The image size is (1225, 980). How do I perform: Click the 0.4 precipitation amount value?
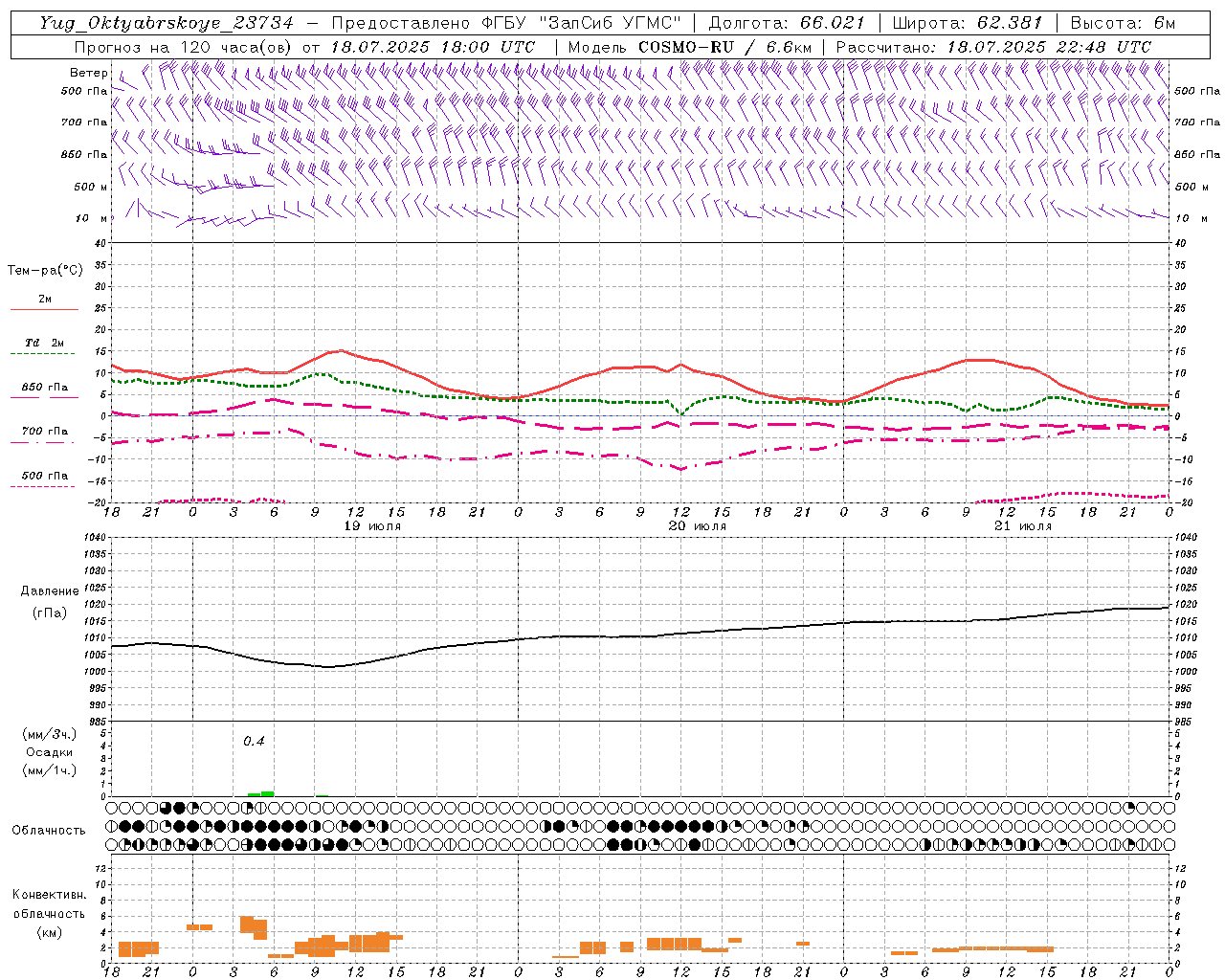point(254,741)
